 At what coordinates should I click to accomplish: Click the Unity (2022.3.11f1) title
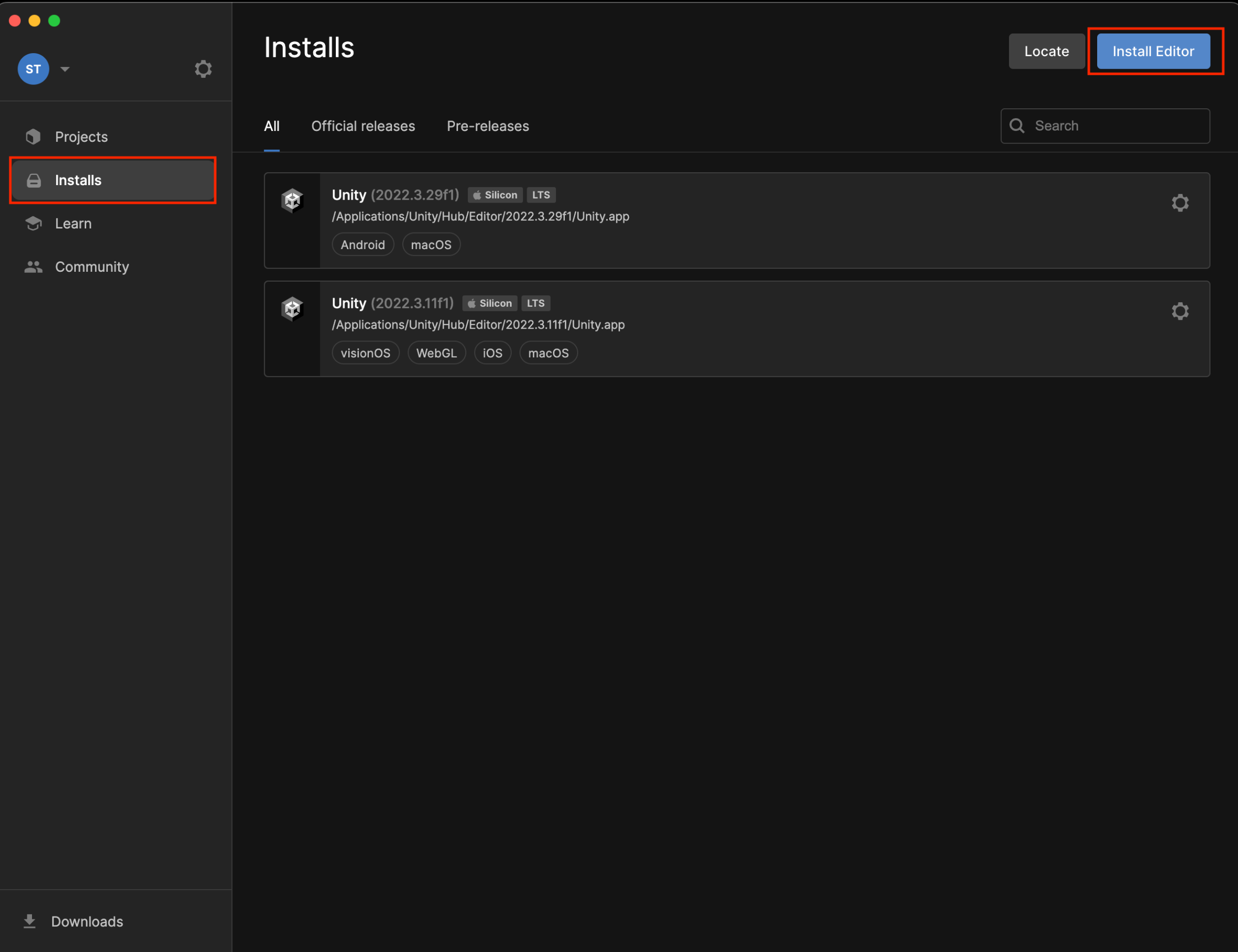click(x=393, y=303)
